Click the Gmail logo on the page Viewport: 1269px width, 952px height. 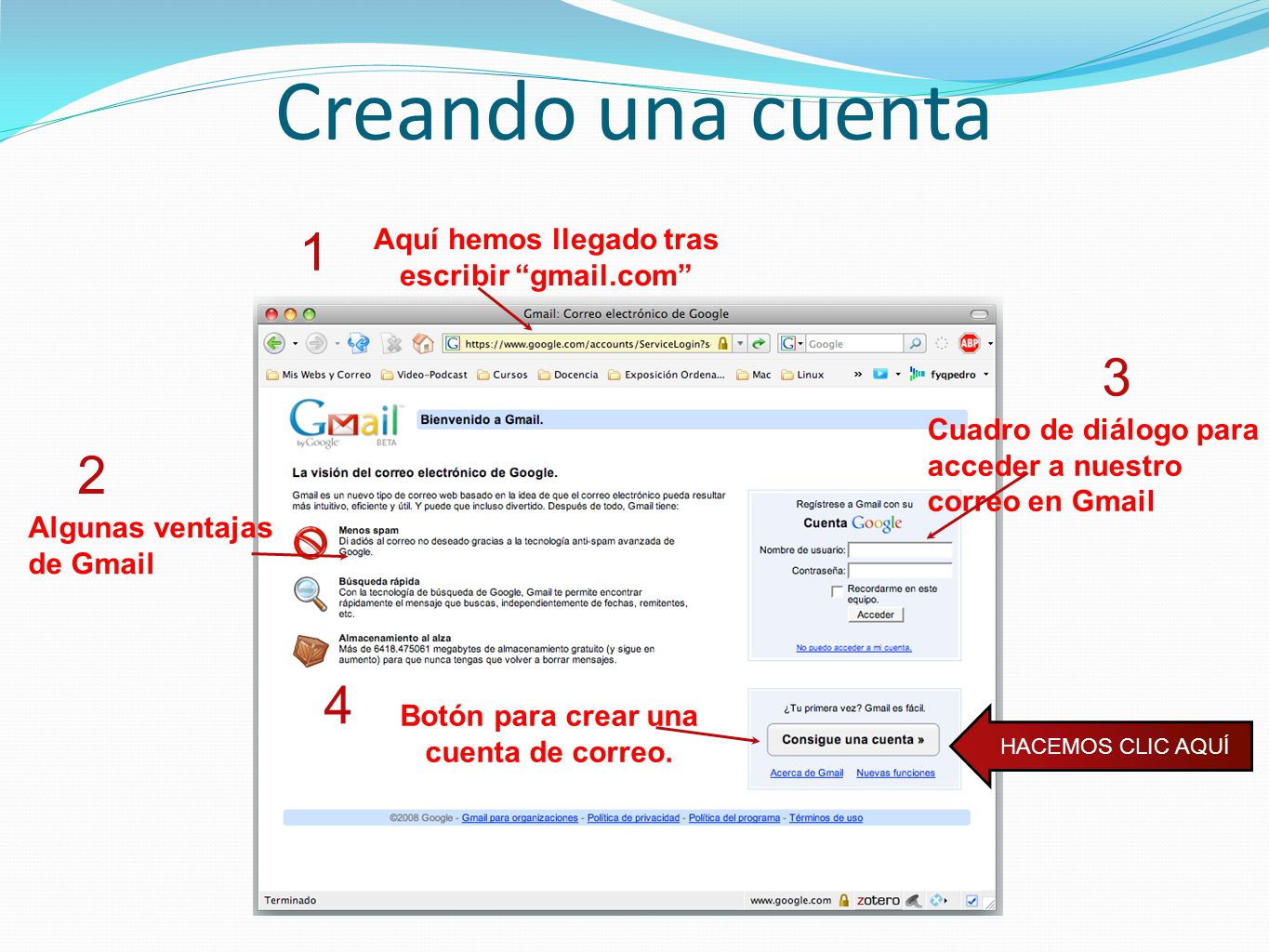click(346, 423)
